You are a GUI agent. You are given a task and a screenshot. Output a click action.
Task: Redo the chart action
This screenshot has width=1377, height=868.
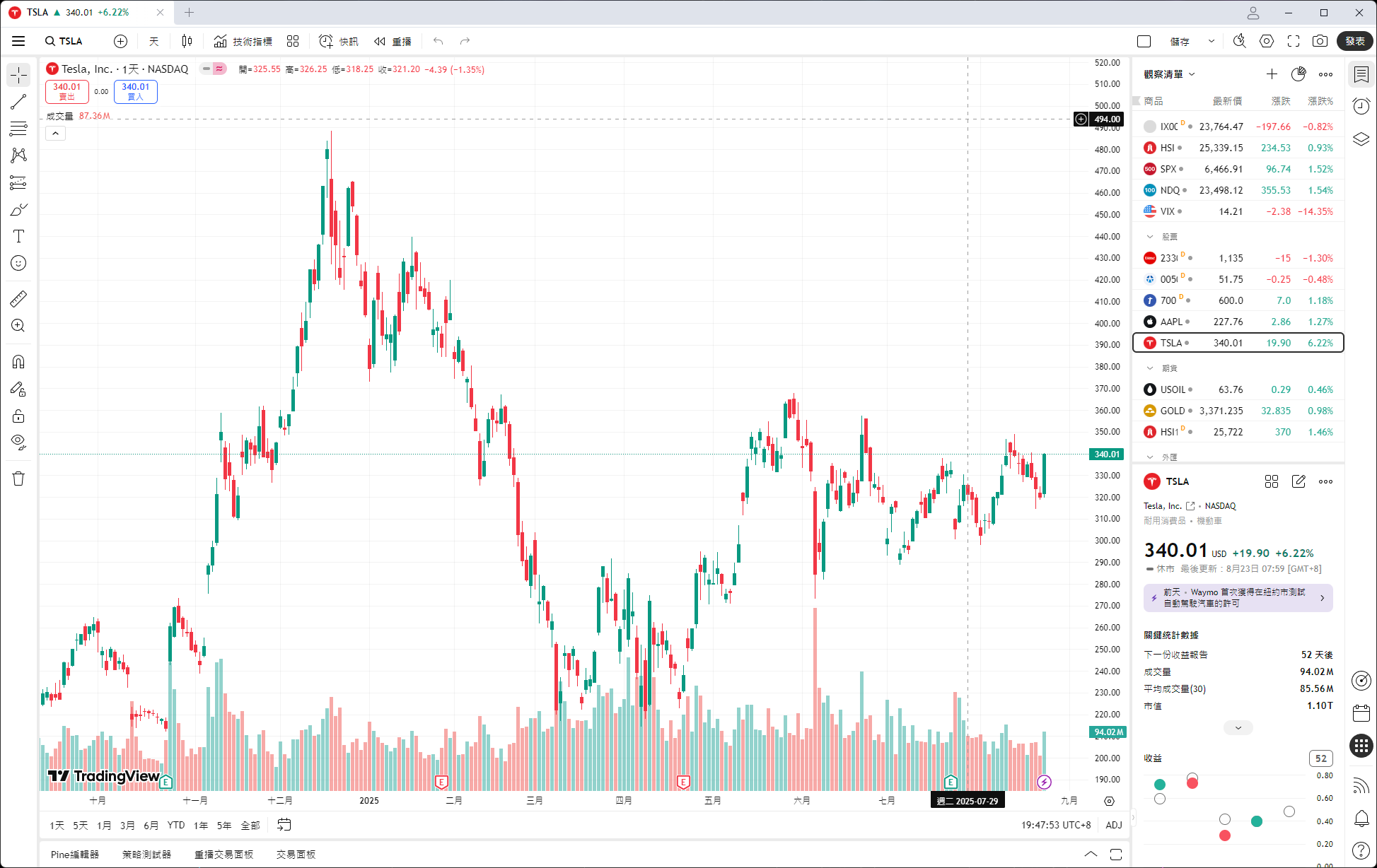(x=465, y=41)
